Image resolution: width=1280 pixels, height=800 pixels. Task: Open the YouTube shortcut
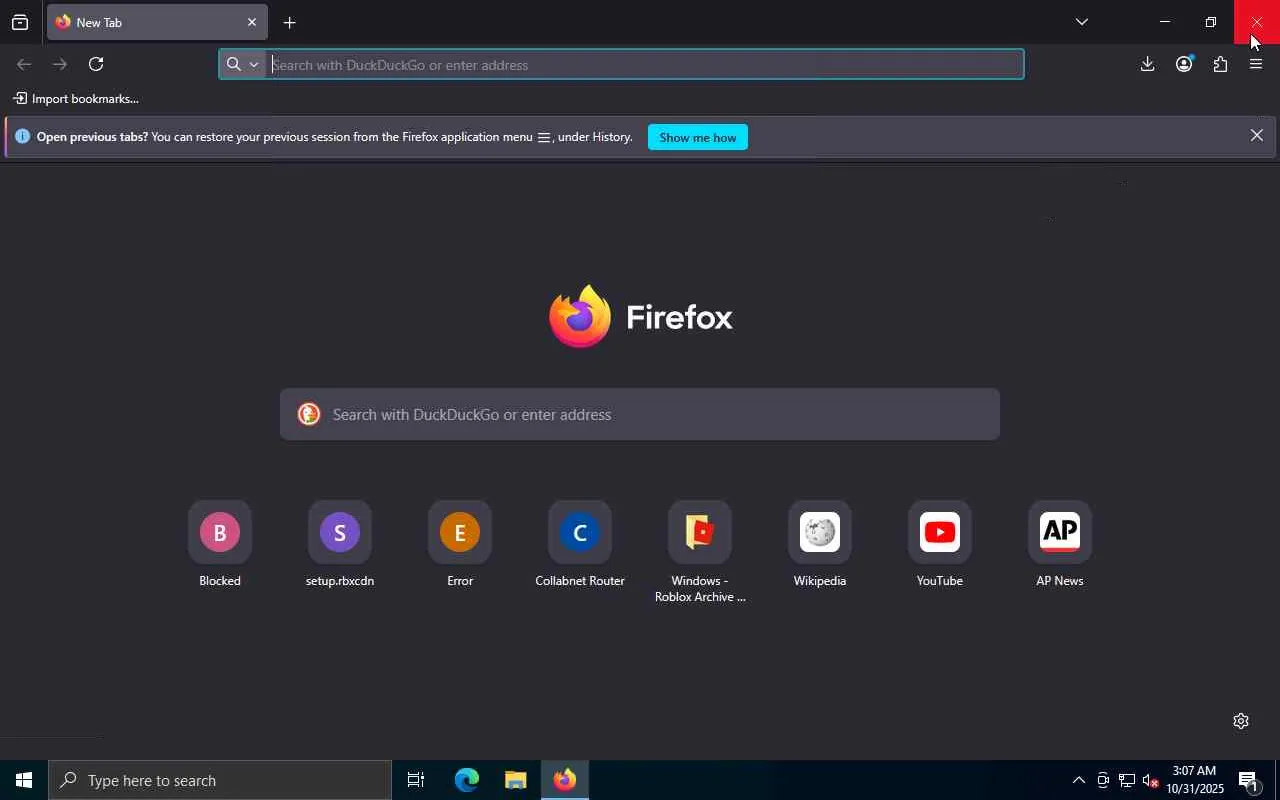click(940, 544)
